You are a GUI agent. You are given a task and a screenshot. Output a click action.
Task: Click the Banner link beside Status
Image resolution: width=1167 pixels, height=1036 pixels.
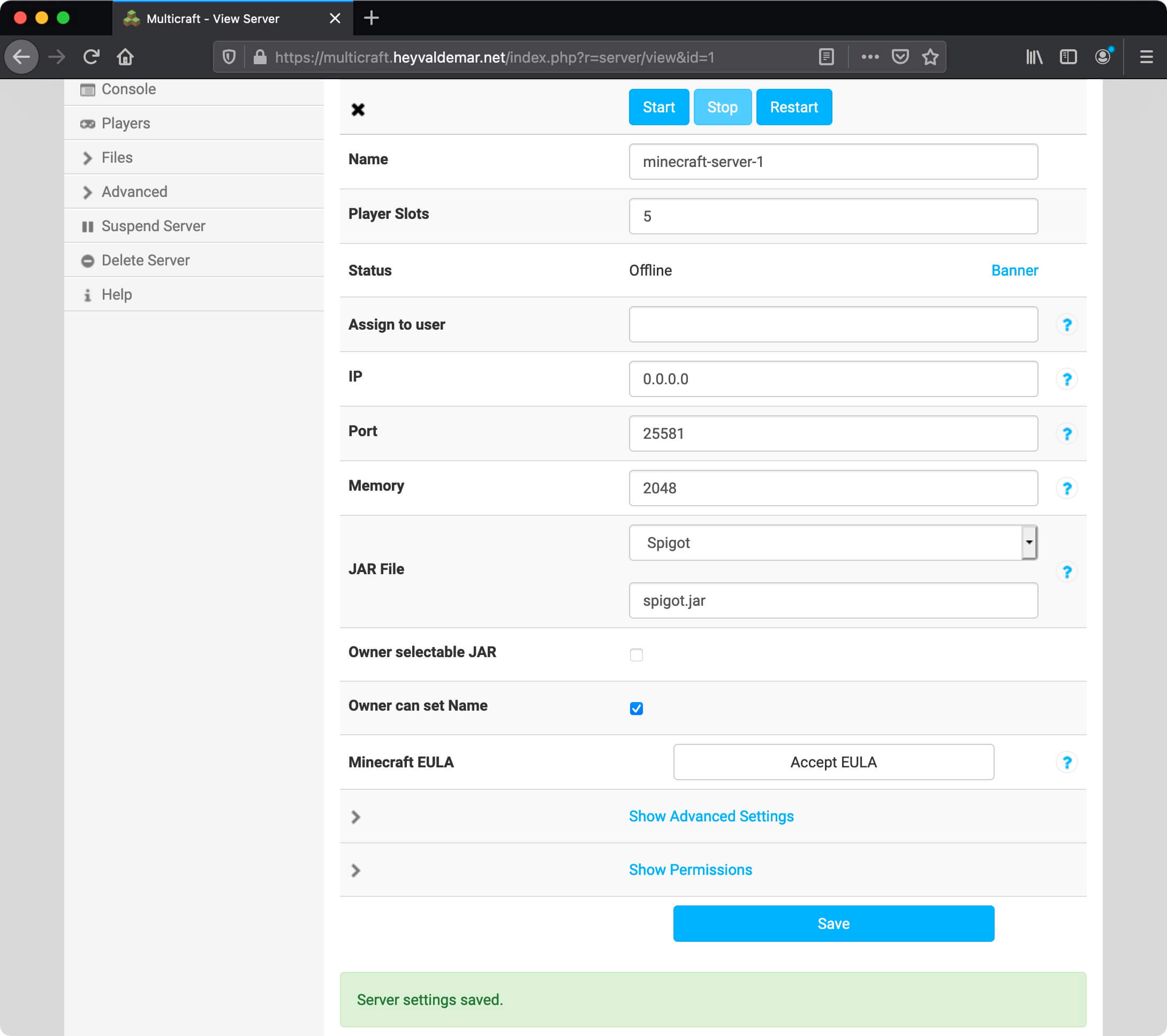(1013, 270)
